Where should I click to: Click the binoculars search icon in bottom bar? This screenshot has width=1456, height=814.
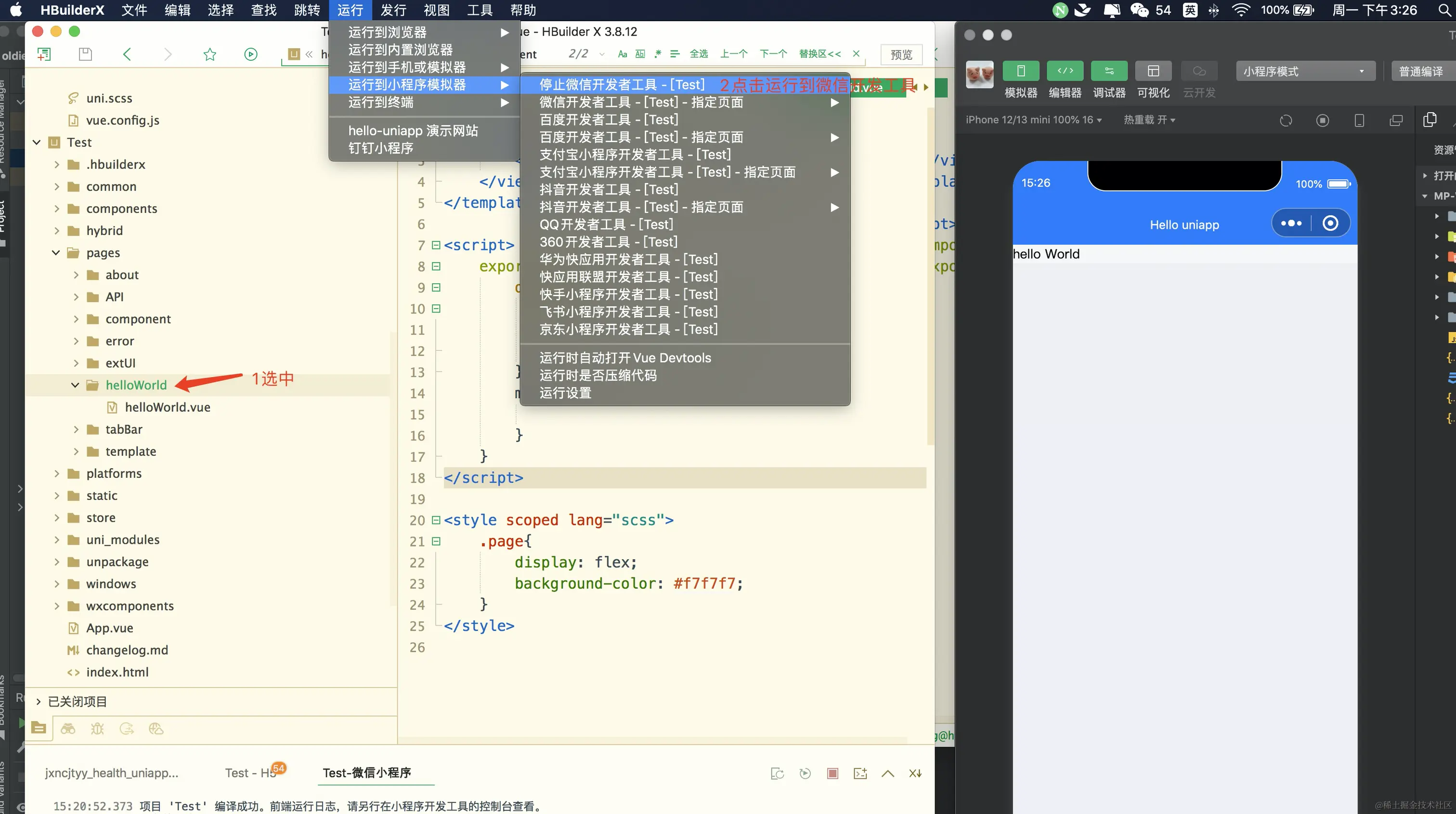[x=68, y=729]
